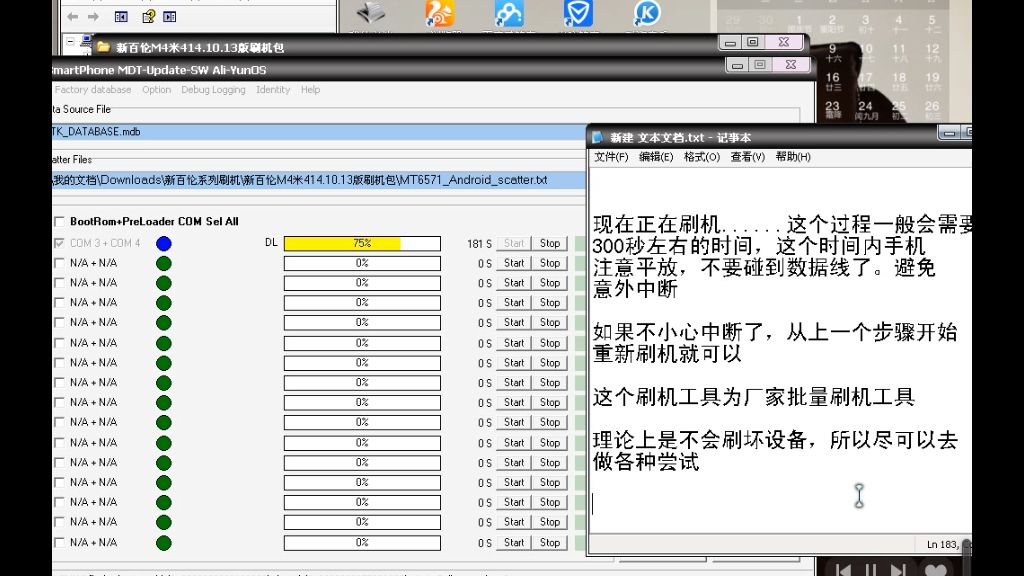Click the Ln 183 status bar entry in Notepad
Viewport: 1024px width, 576px height.
[x=943, y=544]
